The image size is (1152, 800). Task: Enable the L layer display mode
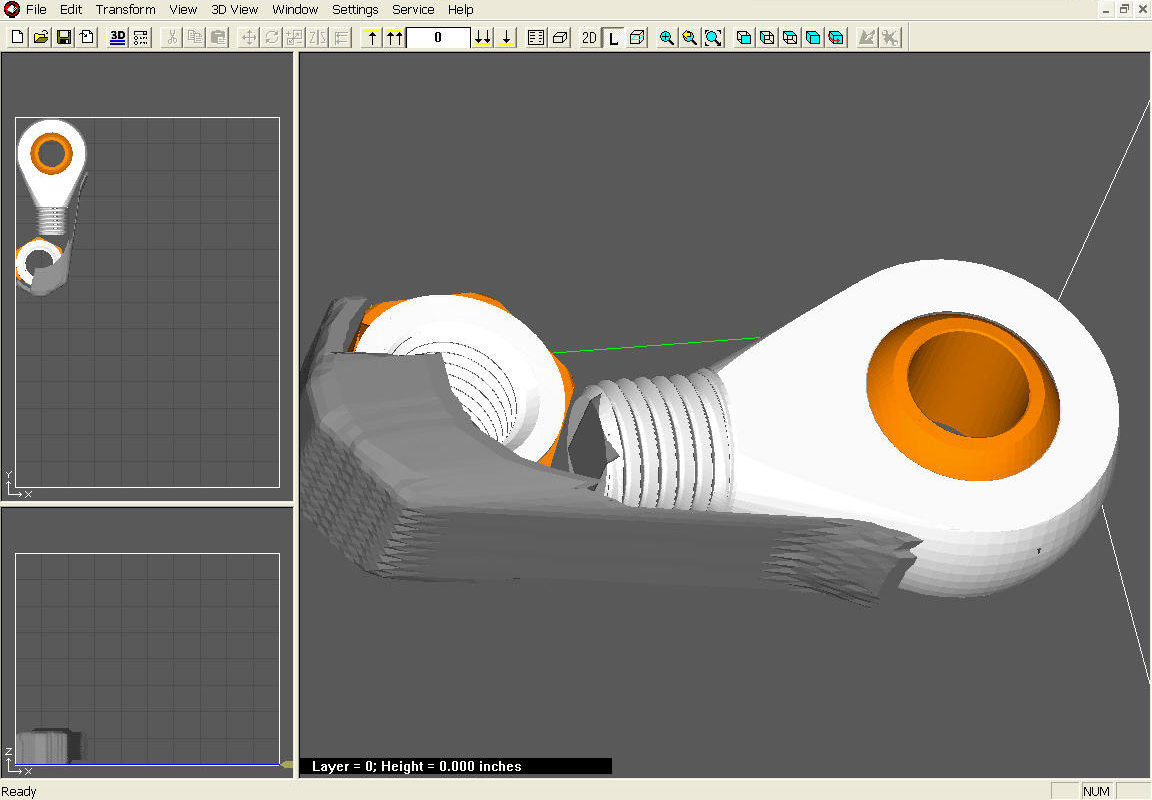[x=613, y=37]
